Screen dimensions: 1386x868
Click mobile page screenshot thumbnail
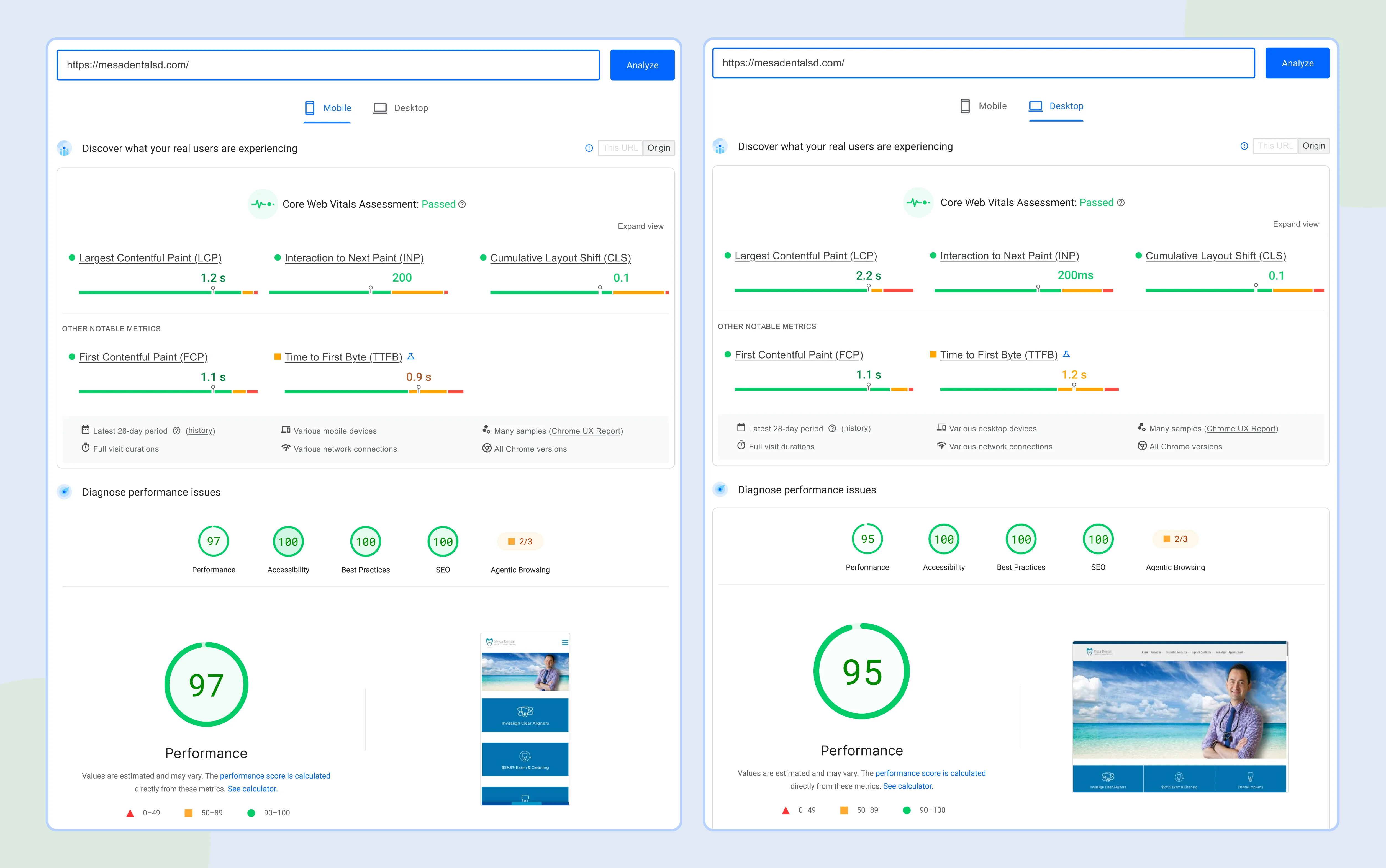click(525, 719)
